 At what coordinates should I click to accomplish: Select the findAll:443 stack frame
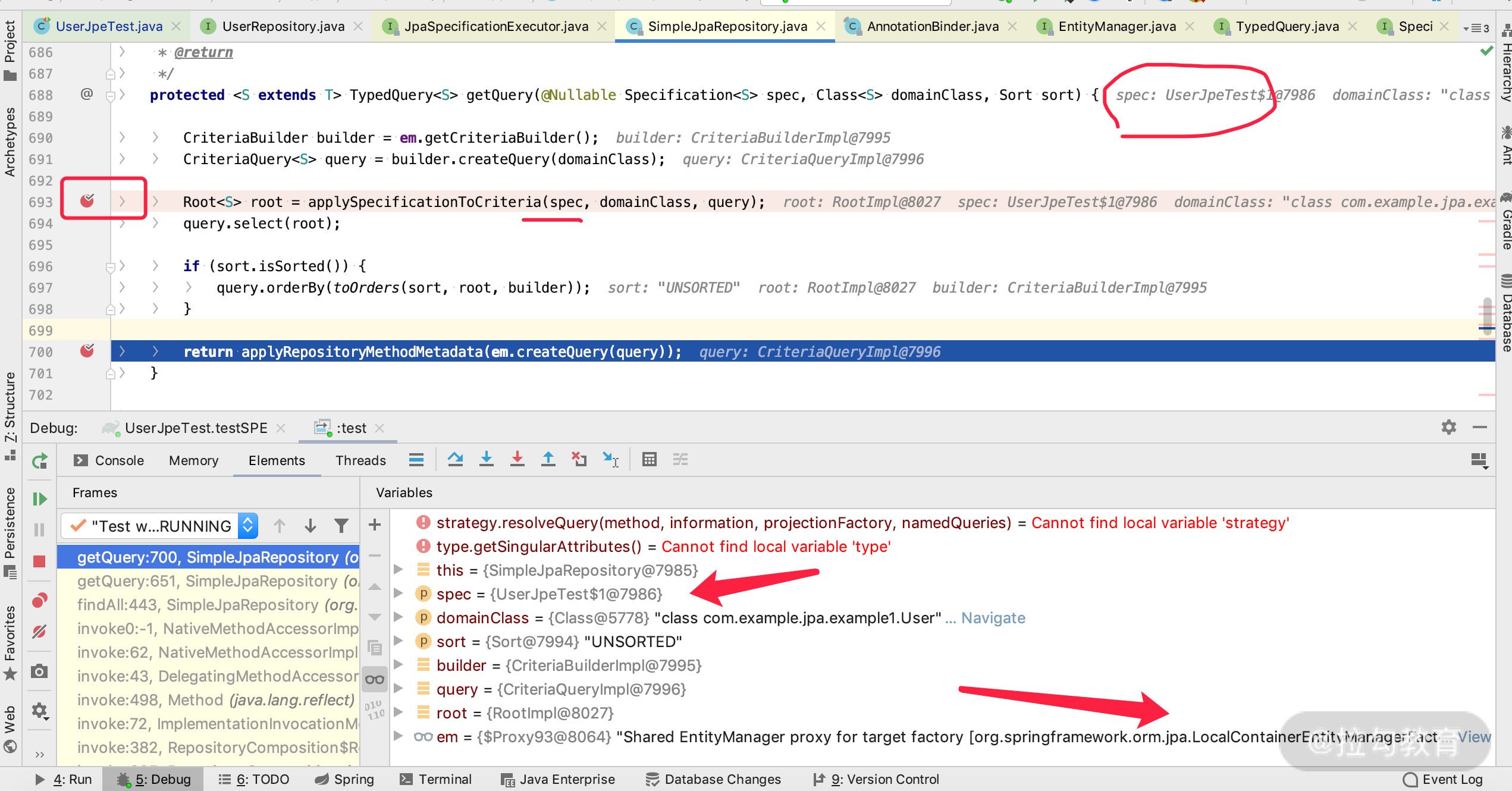[x=217, y=605]
